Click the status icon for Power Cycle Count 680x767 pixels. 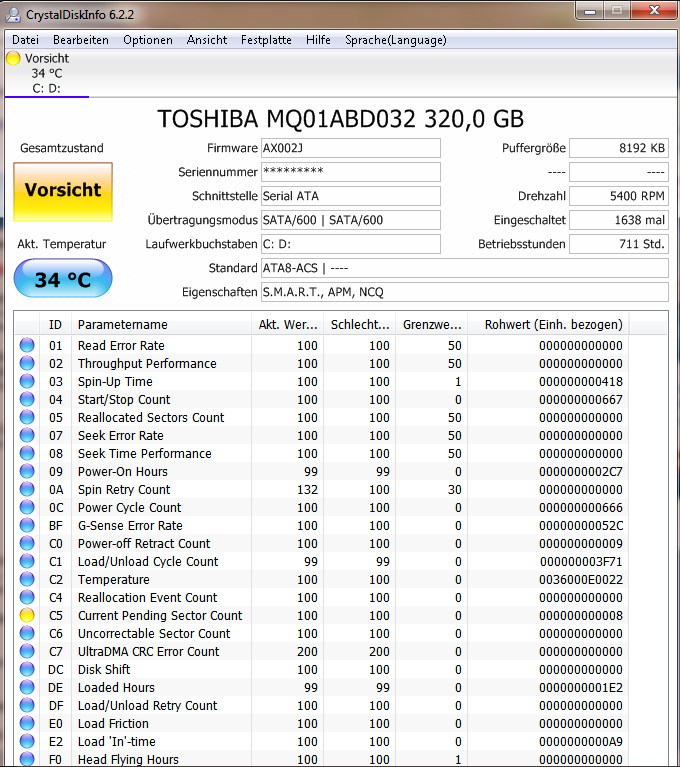tap(27, 507)
